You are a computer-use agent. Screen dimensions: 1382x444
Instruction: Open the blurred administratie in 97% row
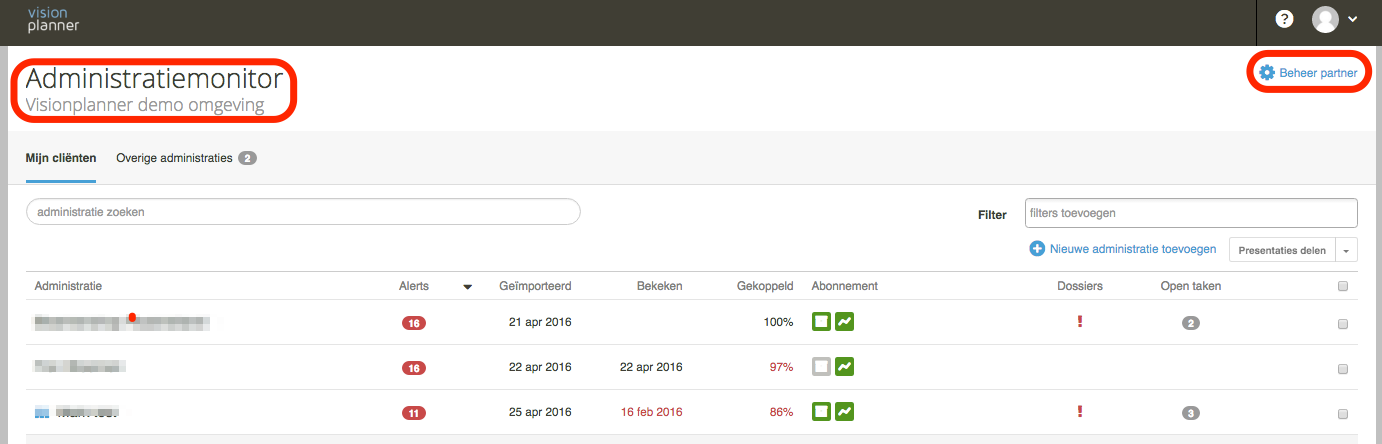(x=80, y=367)
